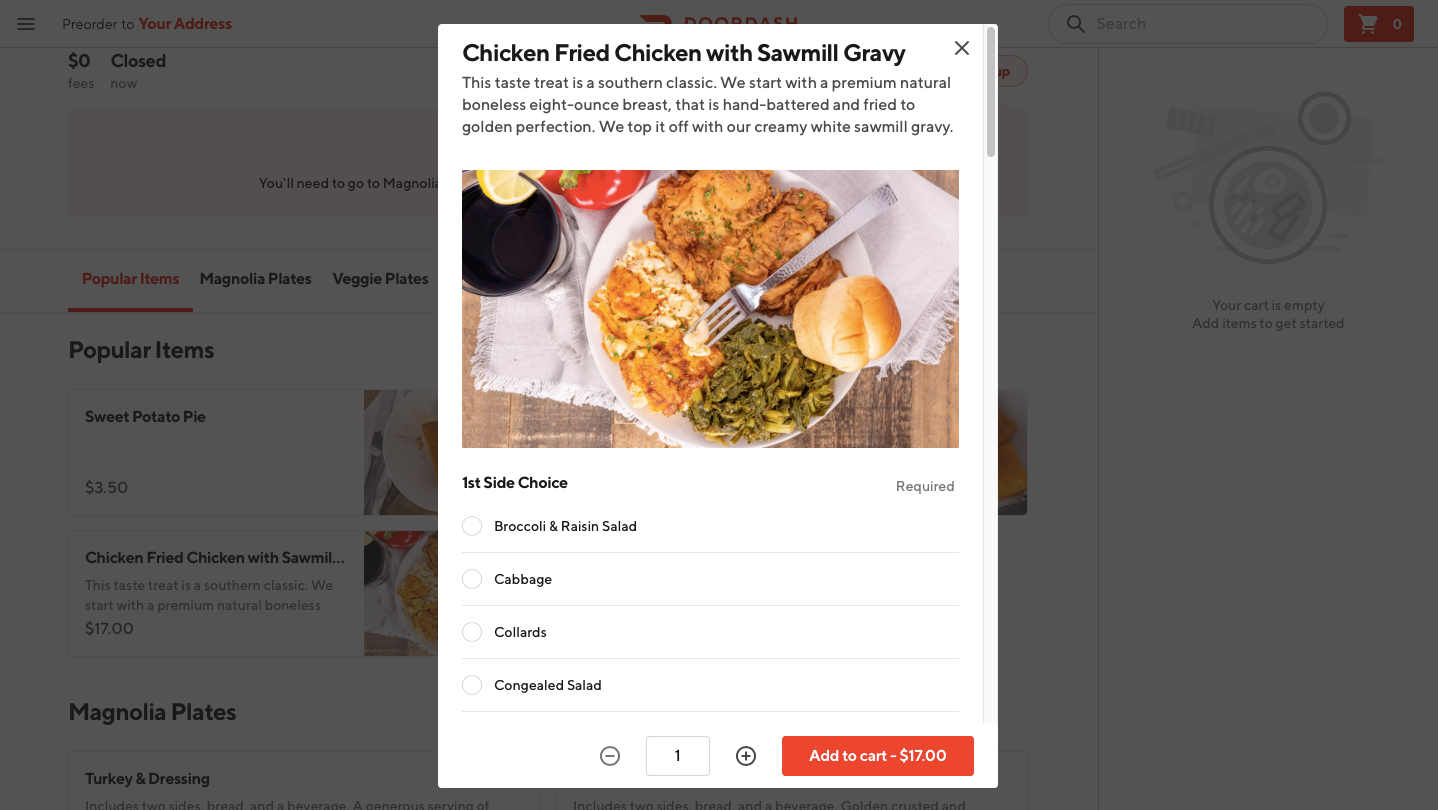Click the Your Address link

click(185, 24)
